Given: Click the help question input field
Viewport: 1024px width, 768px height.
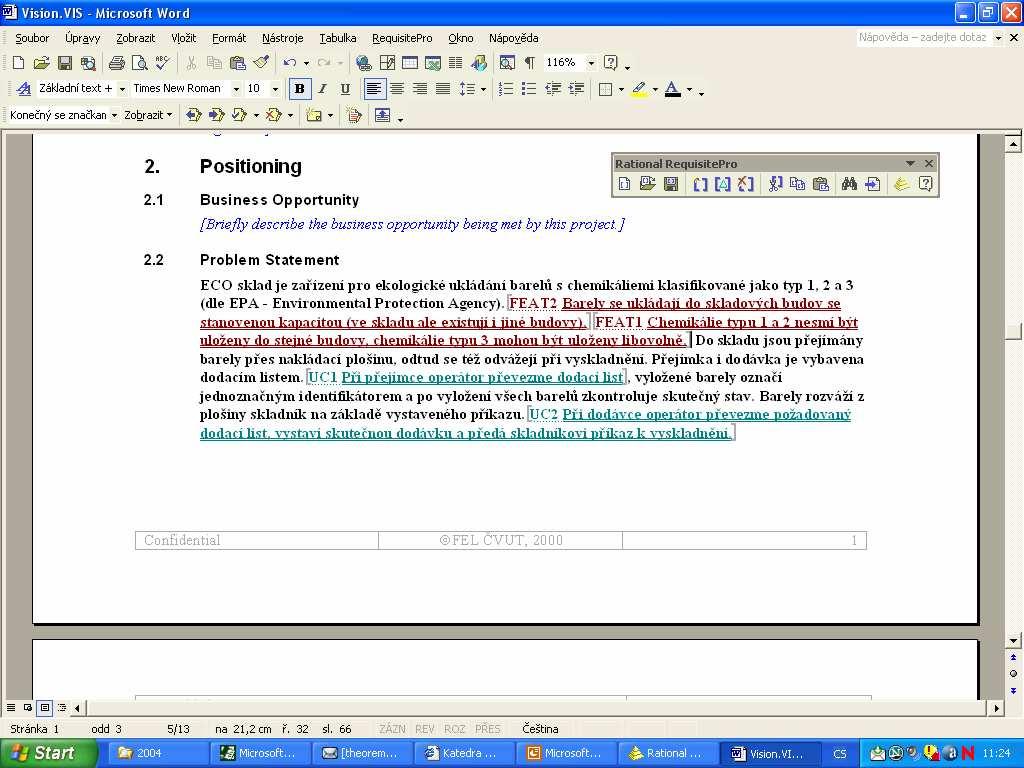Looking at the screenshot, I should tap(923, 37).
